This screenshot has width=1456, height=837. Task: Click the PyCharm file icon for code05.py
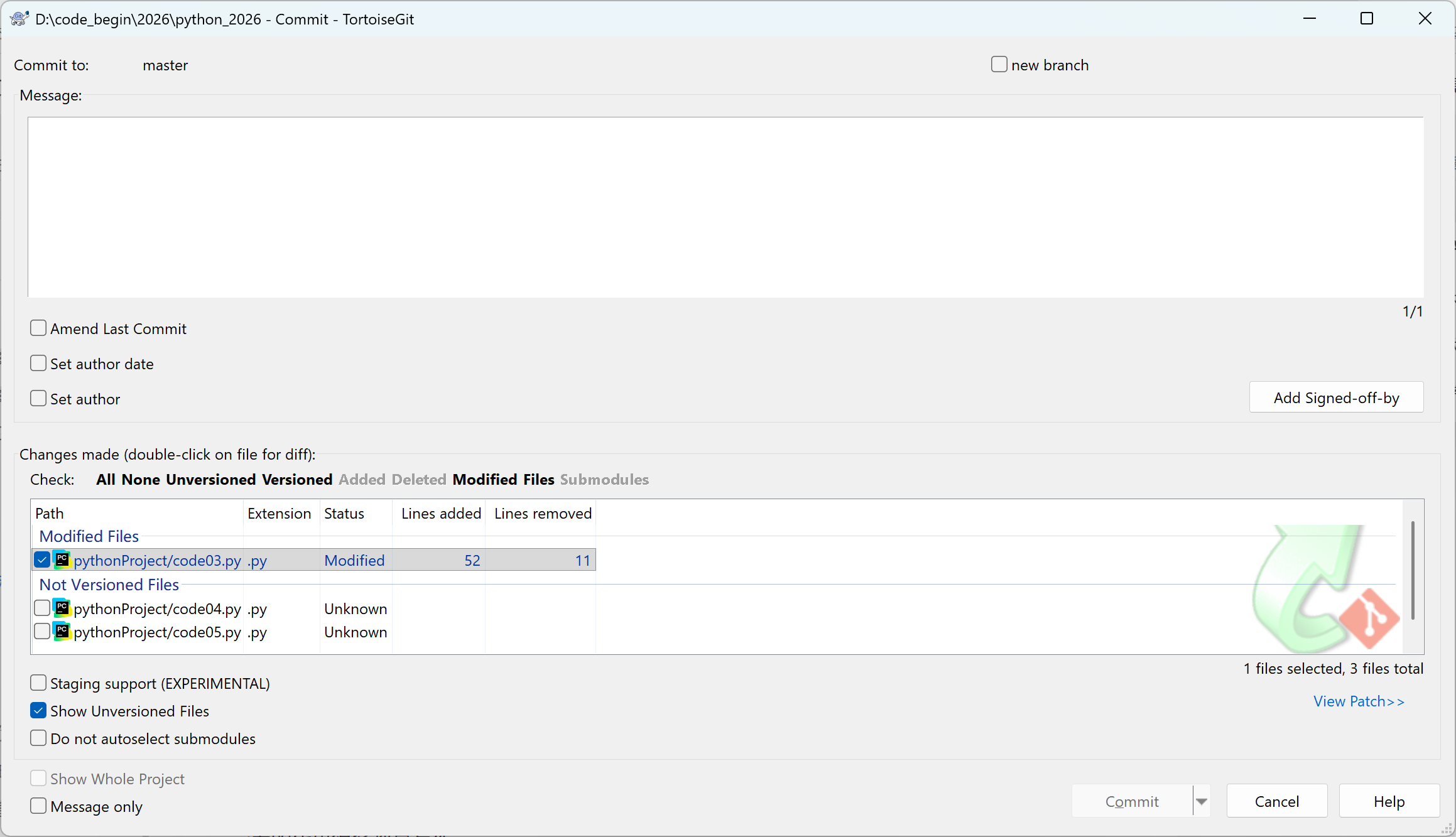[x=62, y=631]
